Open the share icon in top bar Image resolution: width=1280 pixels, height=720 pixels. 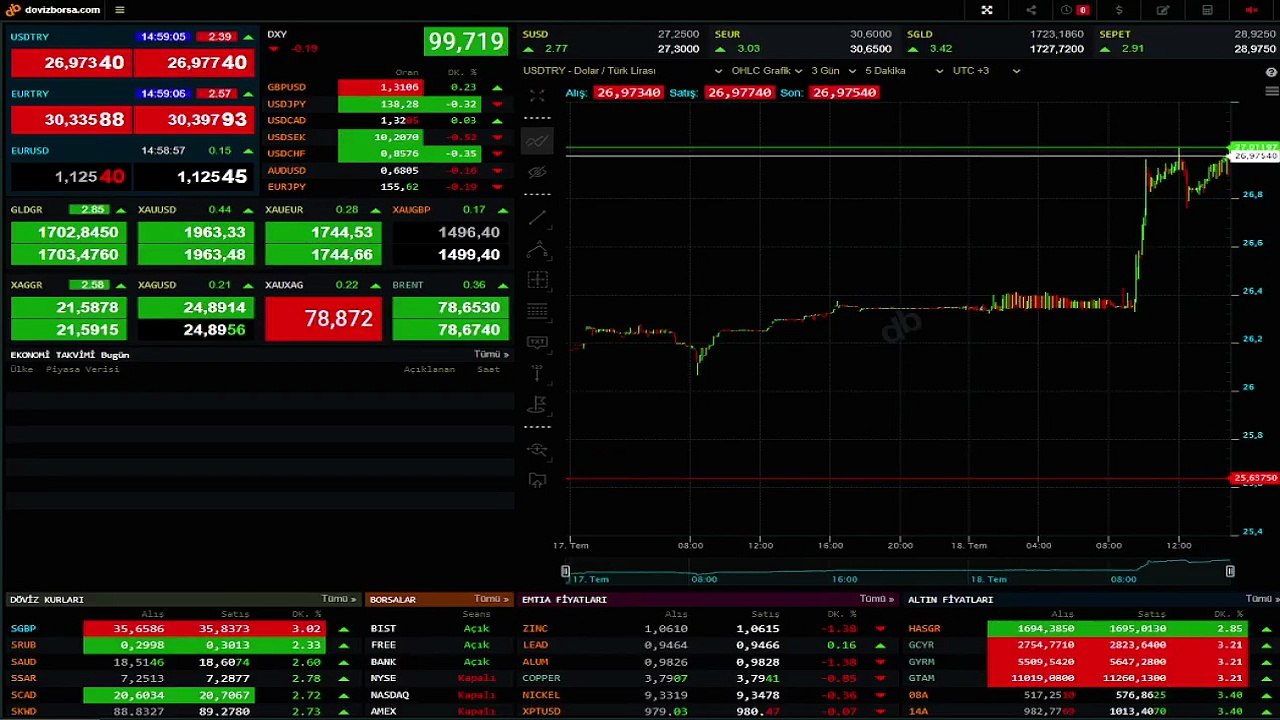click(1031, 10)
